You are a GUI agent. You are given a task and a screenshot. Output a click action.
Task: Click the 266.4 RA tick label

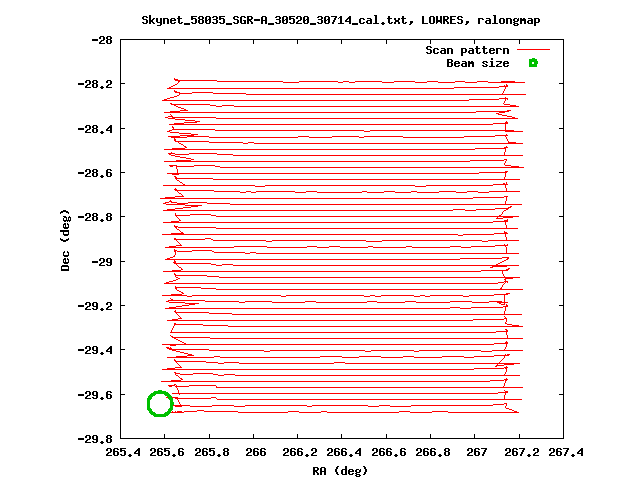point(344,452)
